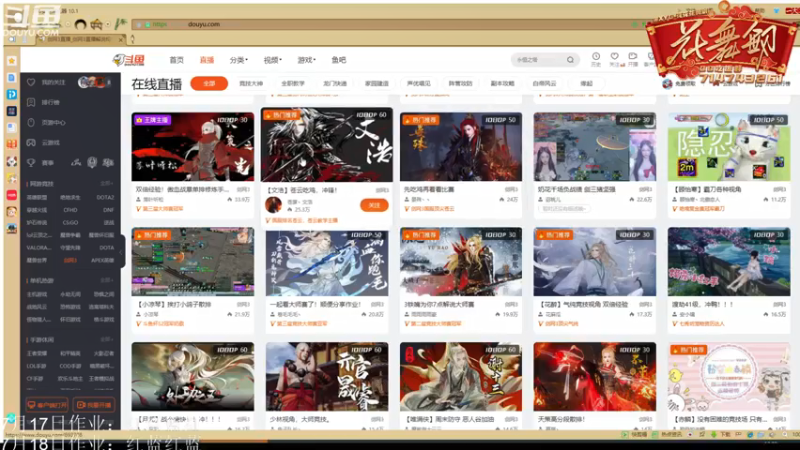
Task: Click the streamer avatar on the 文浩 card
Action: tap(273, 205)
